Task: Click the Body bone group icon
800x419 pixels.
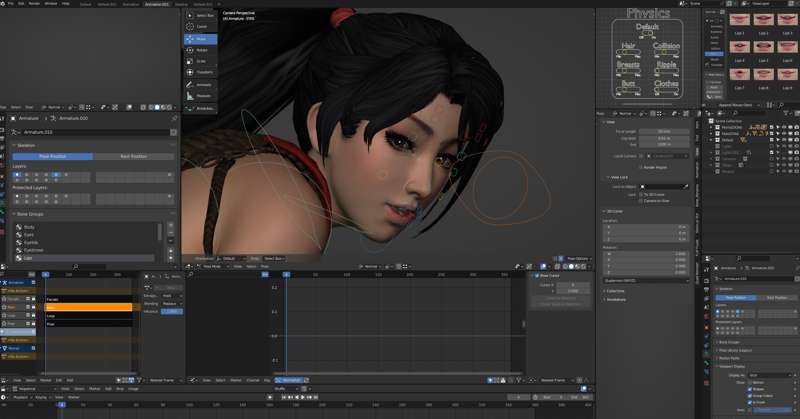Action: [18, 227]
